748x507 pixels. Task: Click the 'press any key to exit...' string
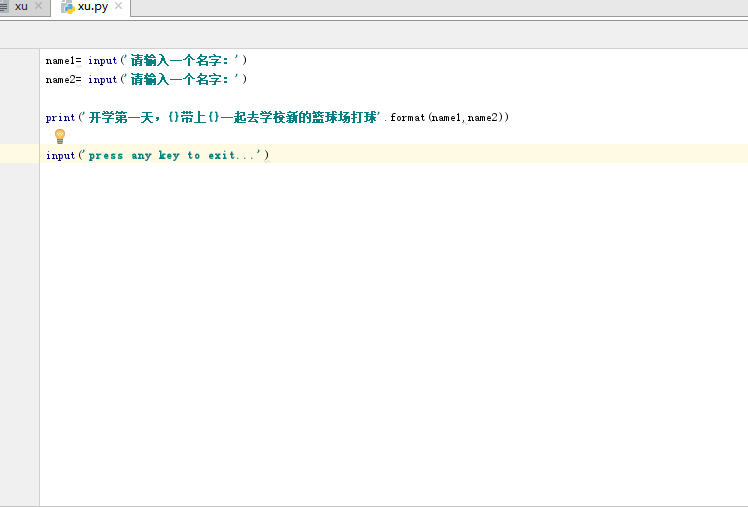pyautogui.click(x=175, y=155)
